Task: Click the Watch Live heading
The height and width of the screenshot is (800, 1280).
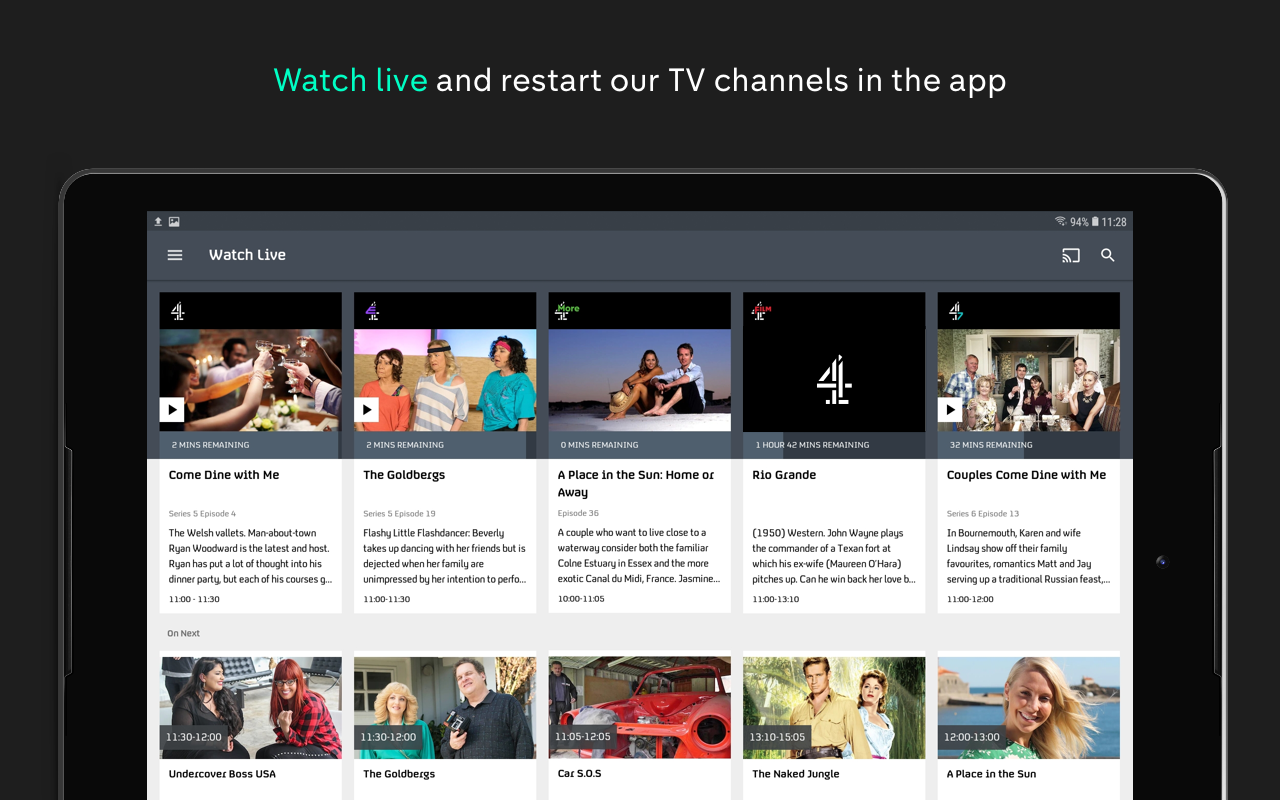Action: (x=247, y=255)
